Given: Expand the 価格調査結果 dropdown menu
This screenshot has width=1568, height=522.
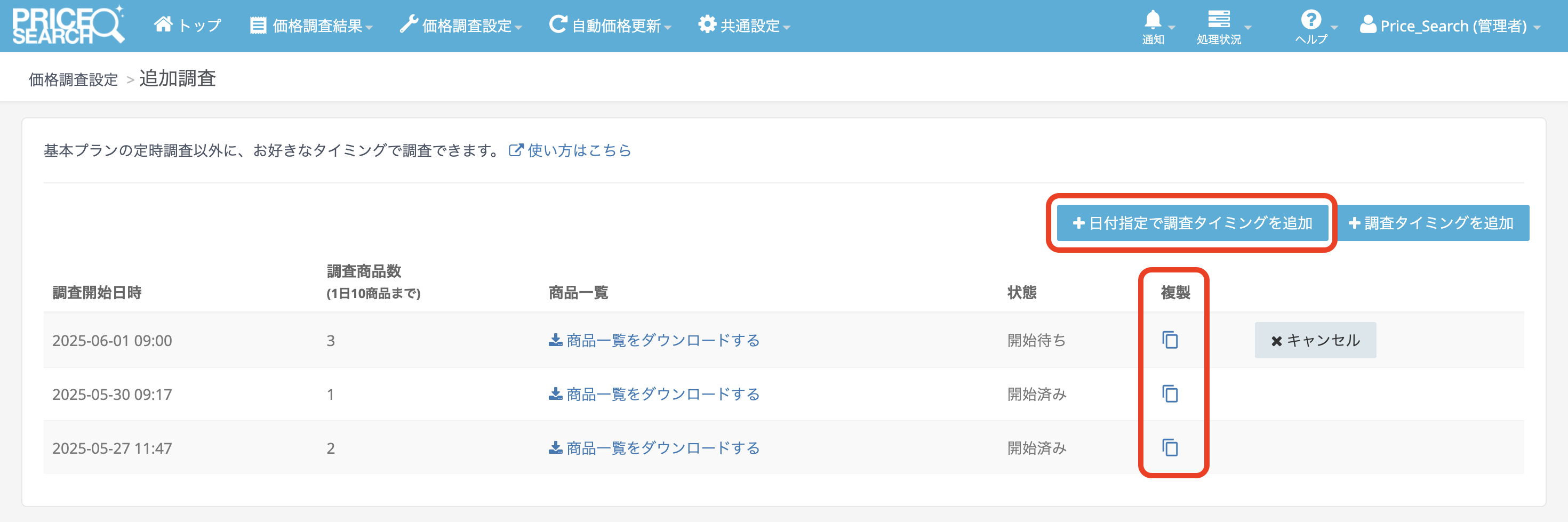Looking at the screenshot, I should (x=311, y=26).
